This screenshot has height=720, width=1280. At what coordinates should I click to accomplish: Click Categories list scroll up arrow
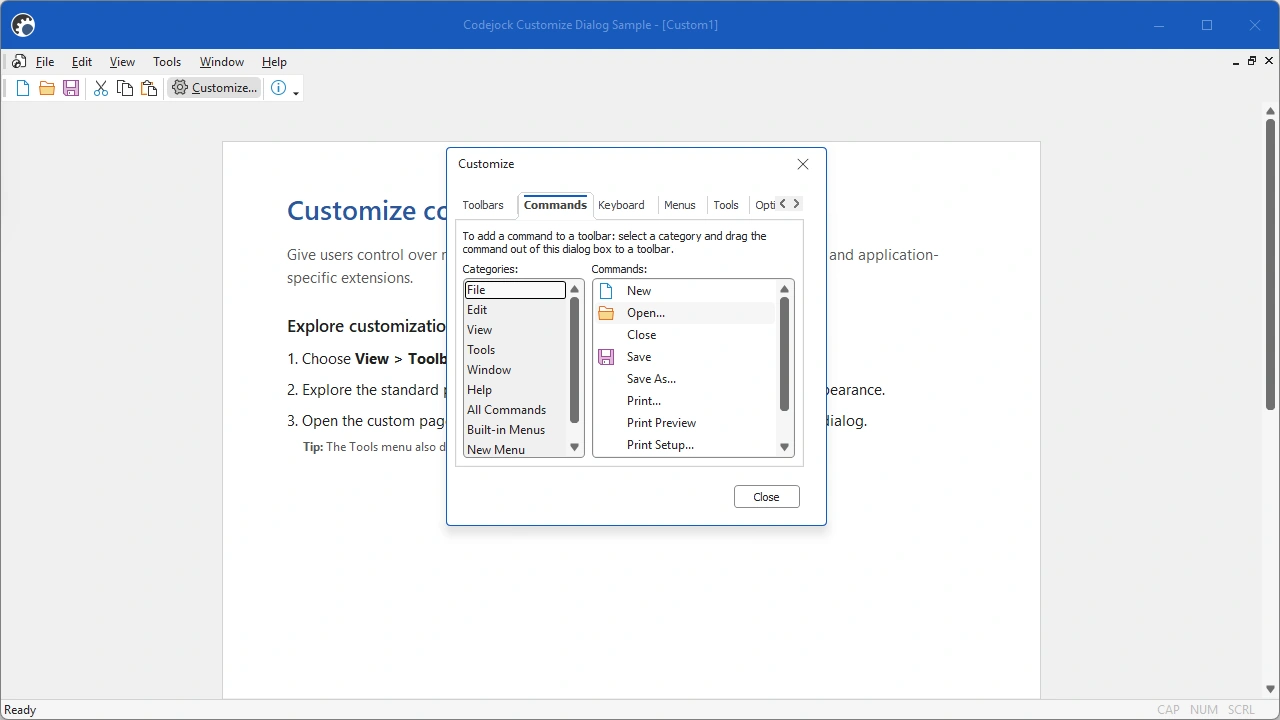[574, 289]
